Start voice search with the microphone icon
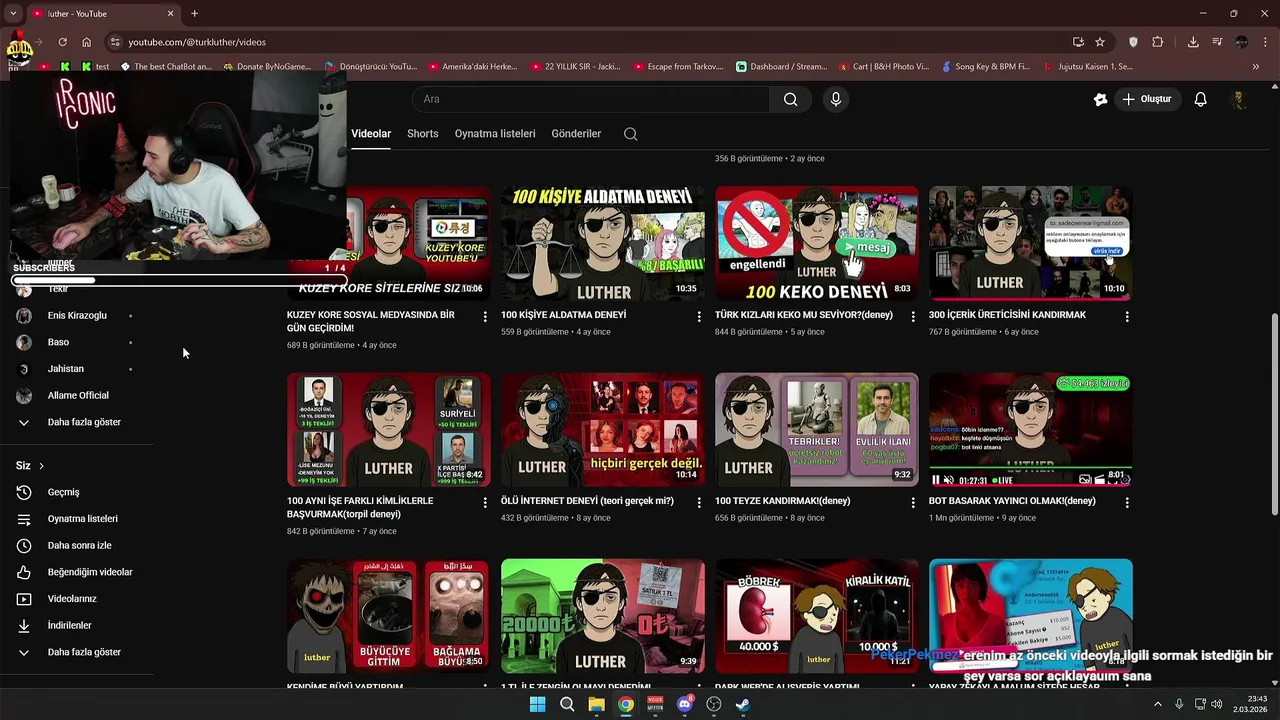The width and height of the screenshot is (1280, 720). click(x=836, y=99)
